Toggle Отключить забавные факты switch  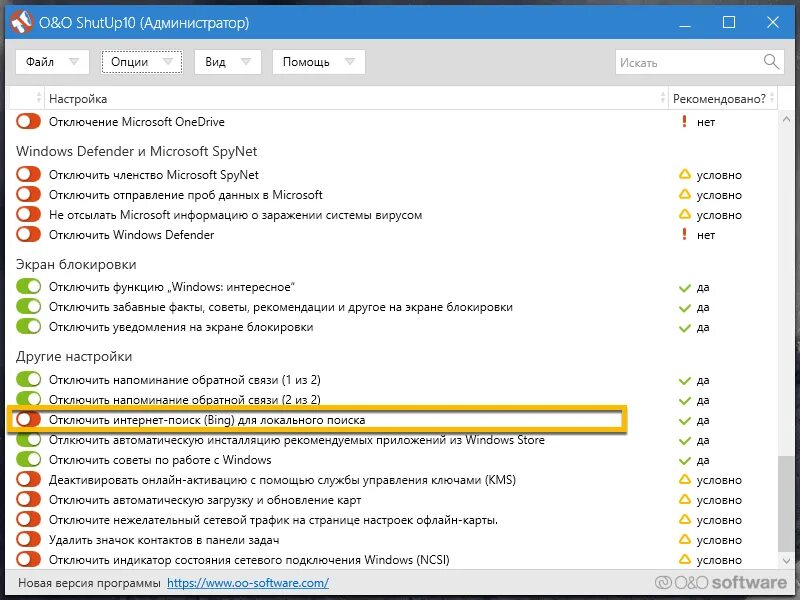click(28, 307)
